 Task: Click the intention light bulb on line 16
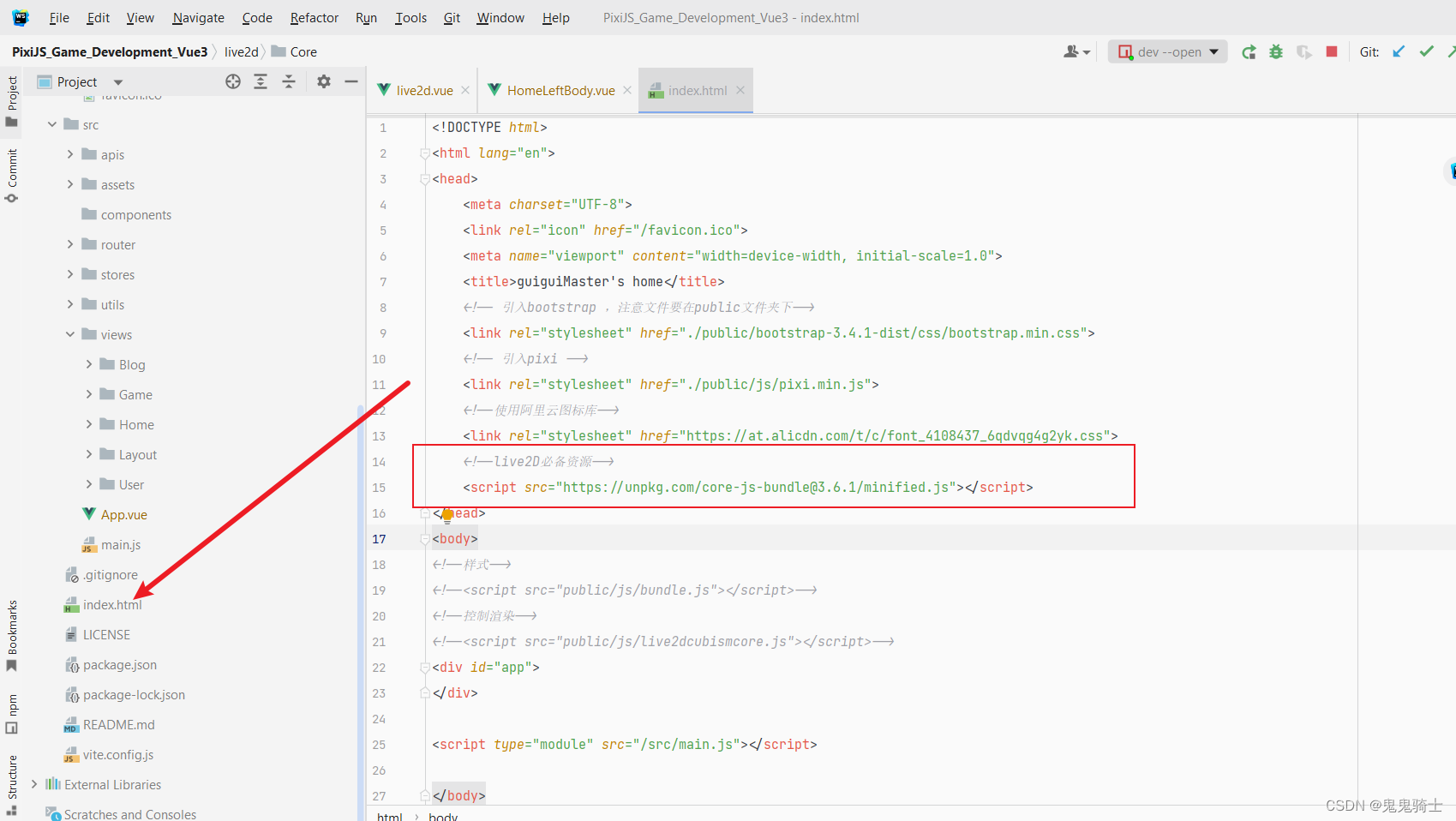click(x=446, y=515)
